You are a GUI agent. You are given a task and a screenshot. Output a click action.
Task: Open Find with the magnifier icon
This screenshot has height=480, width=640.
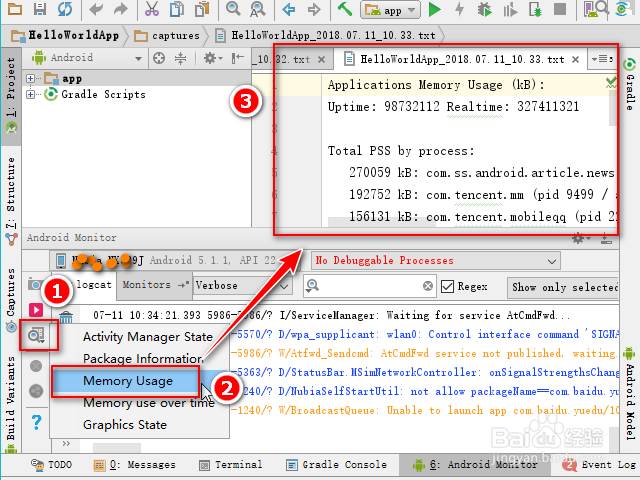[233, 9]
